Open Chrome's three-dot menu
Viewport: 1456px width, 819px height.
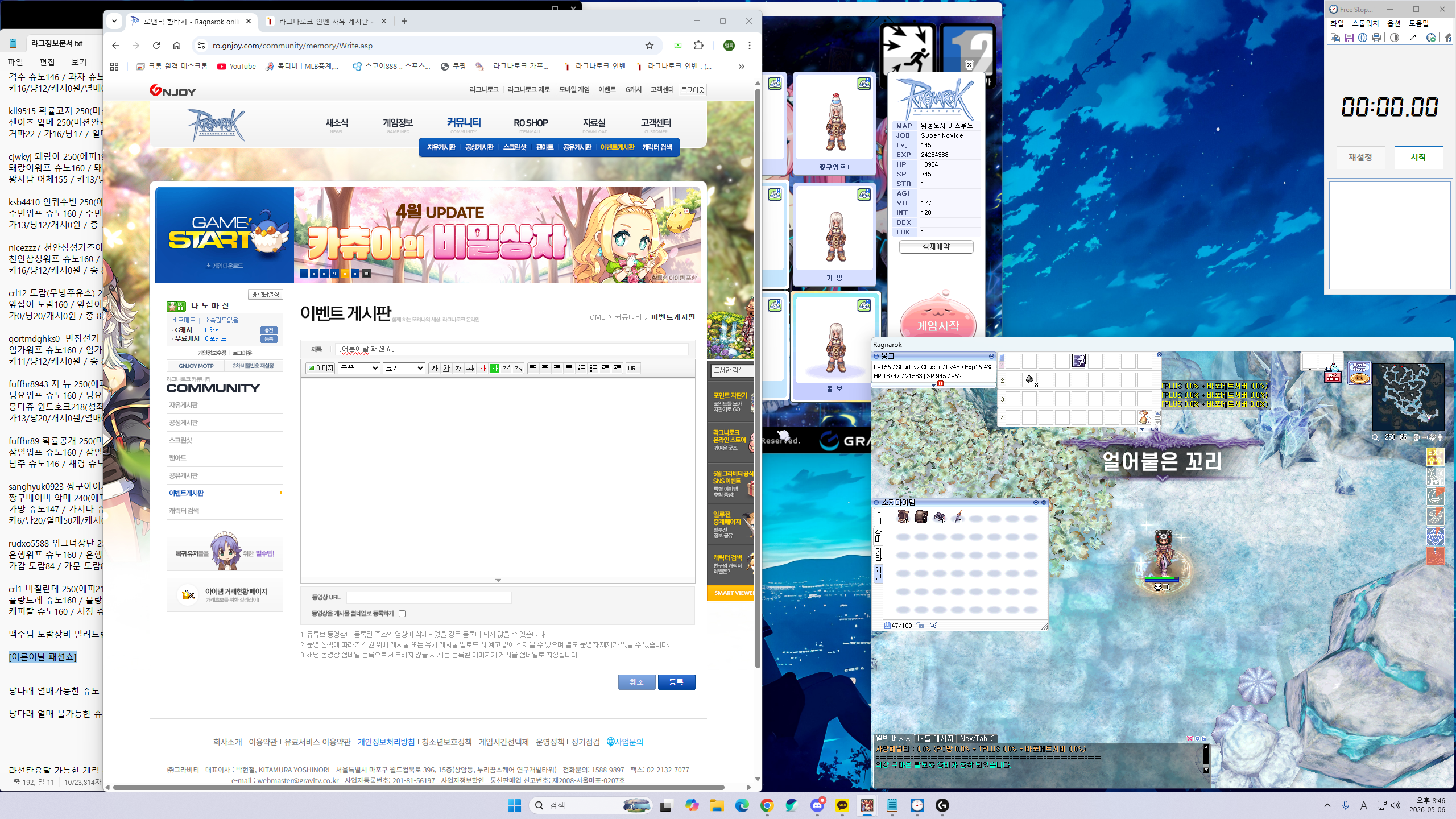(x=750, y=45)
